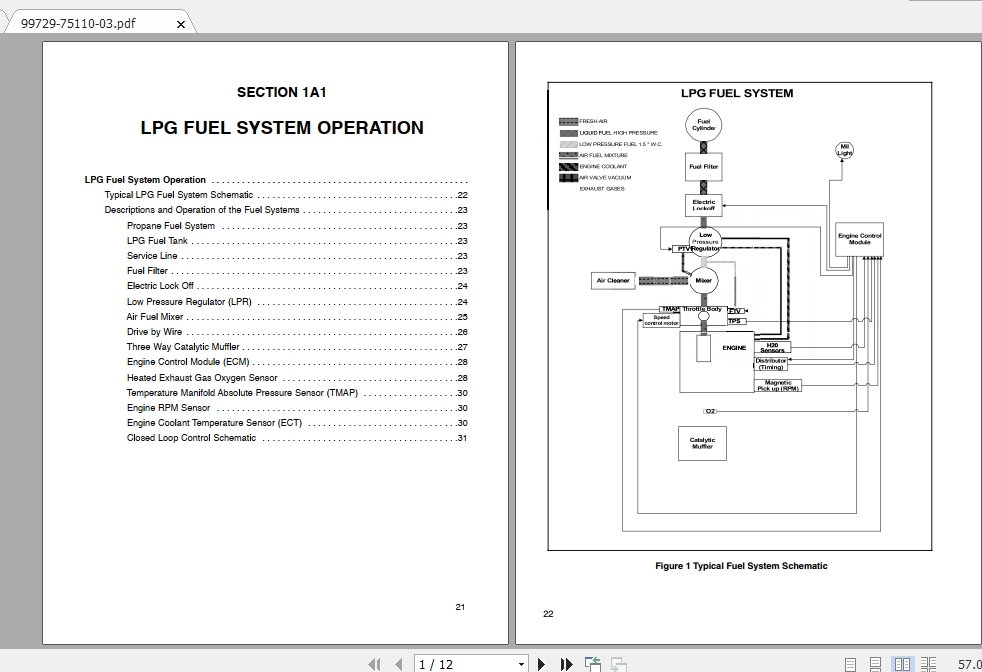Open the previous page arrow icon

(x=397, y=663)
